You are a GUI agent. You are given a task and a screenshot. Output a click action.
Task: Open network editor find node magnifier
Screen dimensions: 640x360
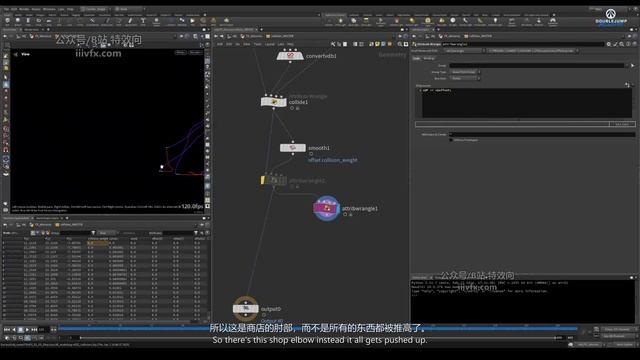(400, 44)
